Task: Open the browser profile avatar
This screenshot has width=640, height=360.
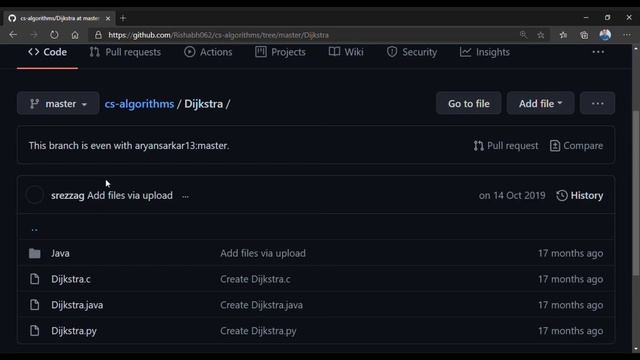Action: click(x=605, y=35)
